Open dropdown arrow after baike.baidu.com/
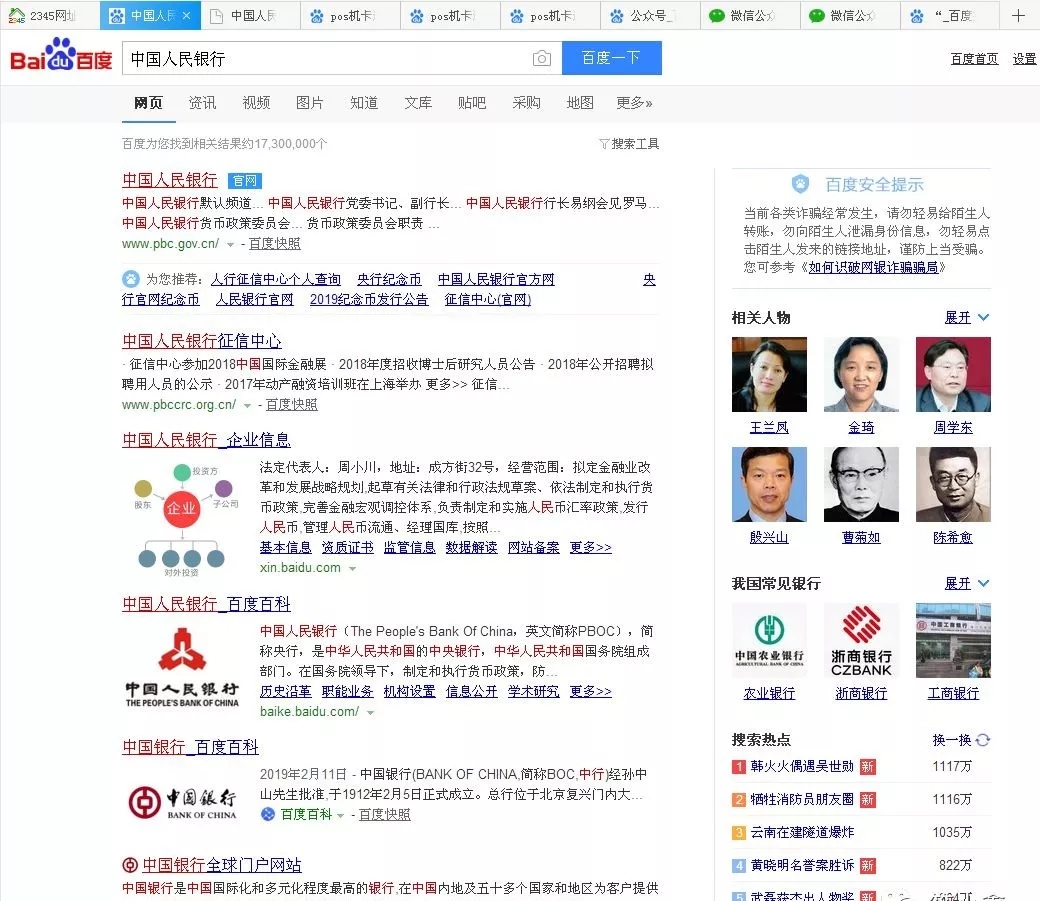Image resolution: width=1040 pixels, height=901 pixels. 371,713
